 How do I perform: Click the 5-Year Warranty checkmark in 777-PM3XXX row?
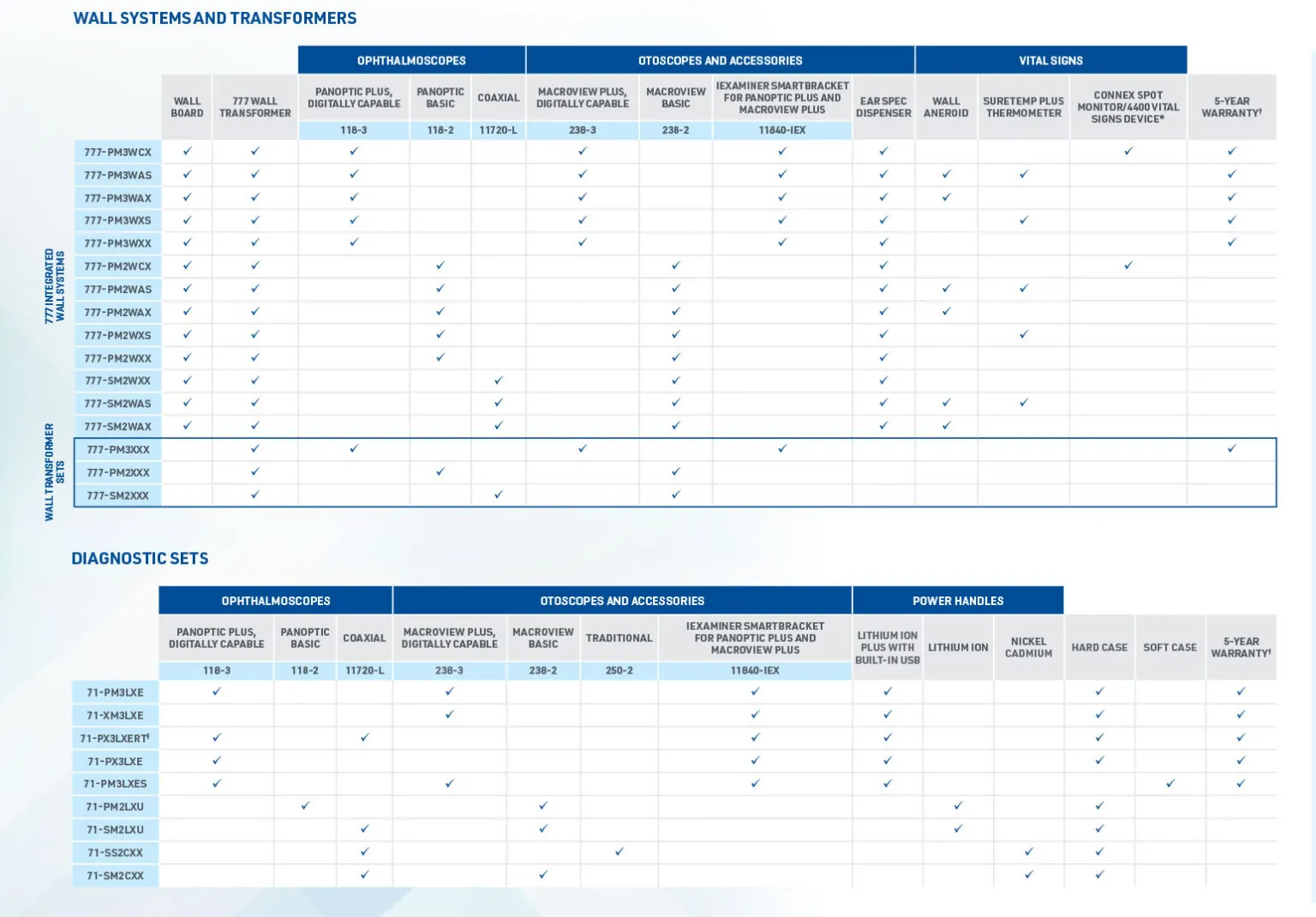[1231, 448]
